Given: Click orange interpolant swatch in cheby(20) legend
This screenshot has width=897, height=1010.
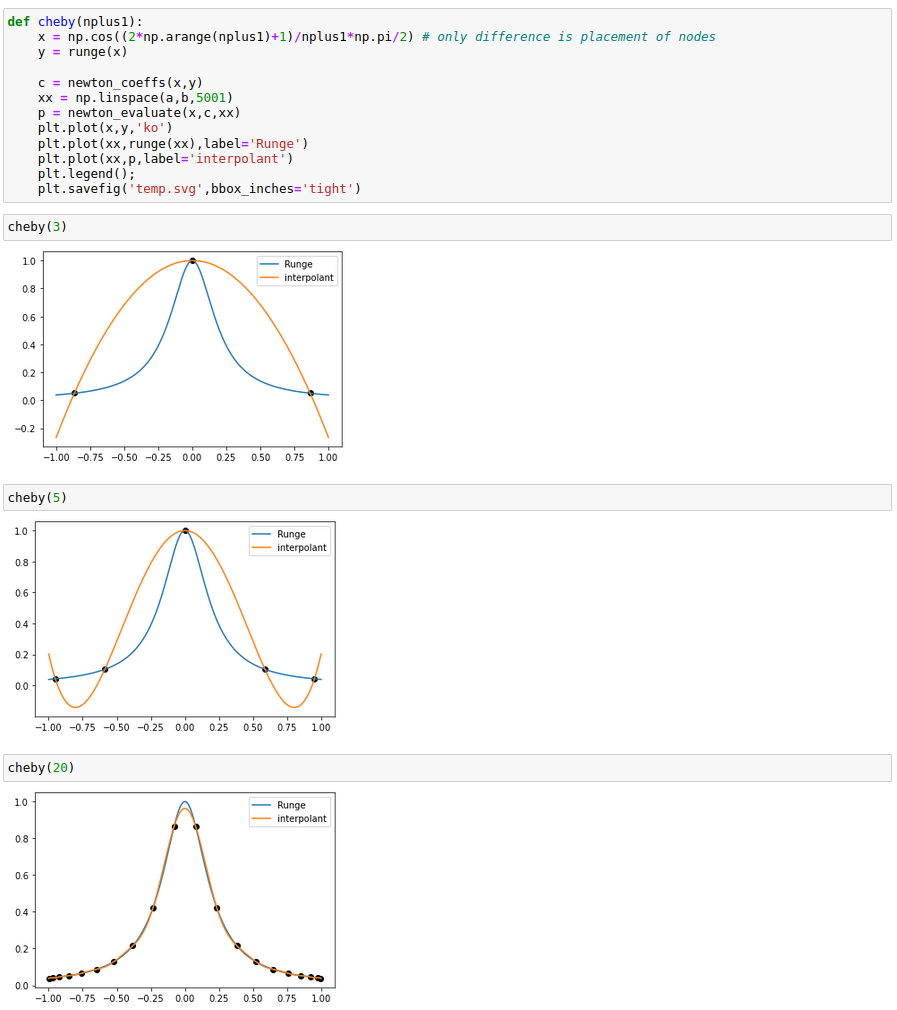Looking at the screenshot, I should point(262,819).
